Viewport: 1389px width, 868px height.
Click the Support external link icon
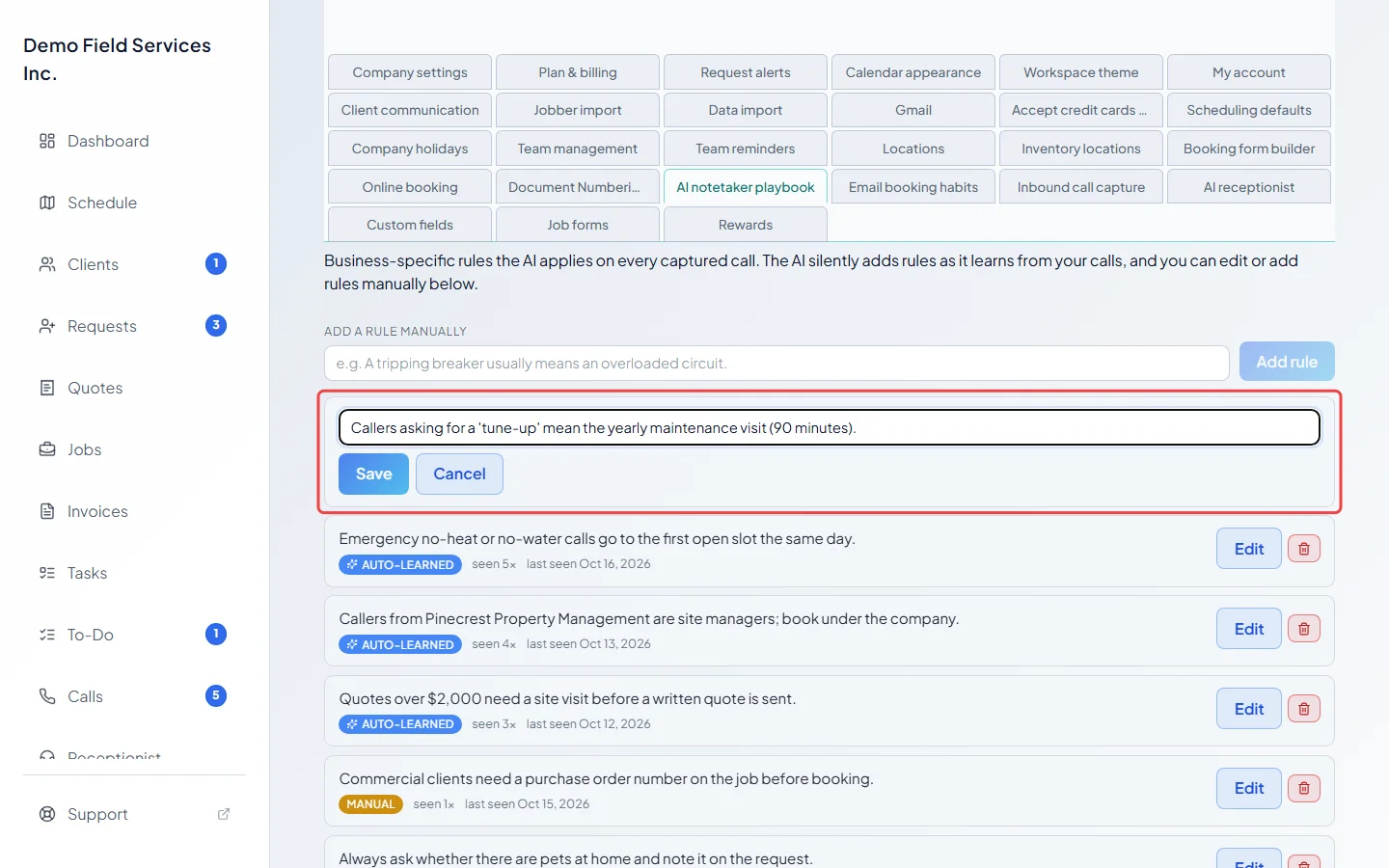coord(224,814)
